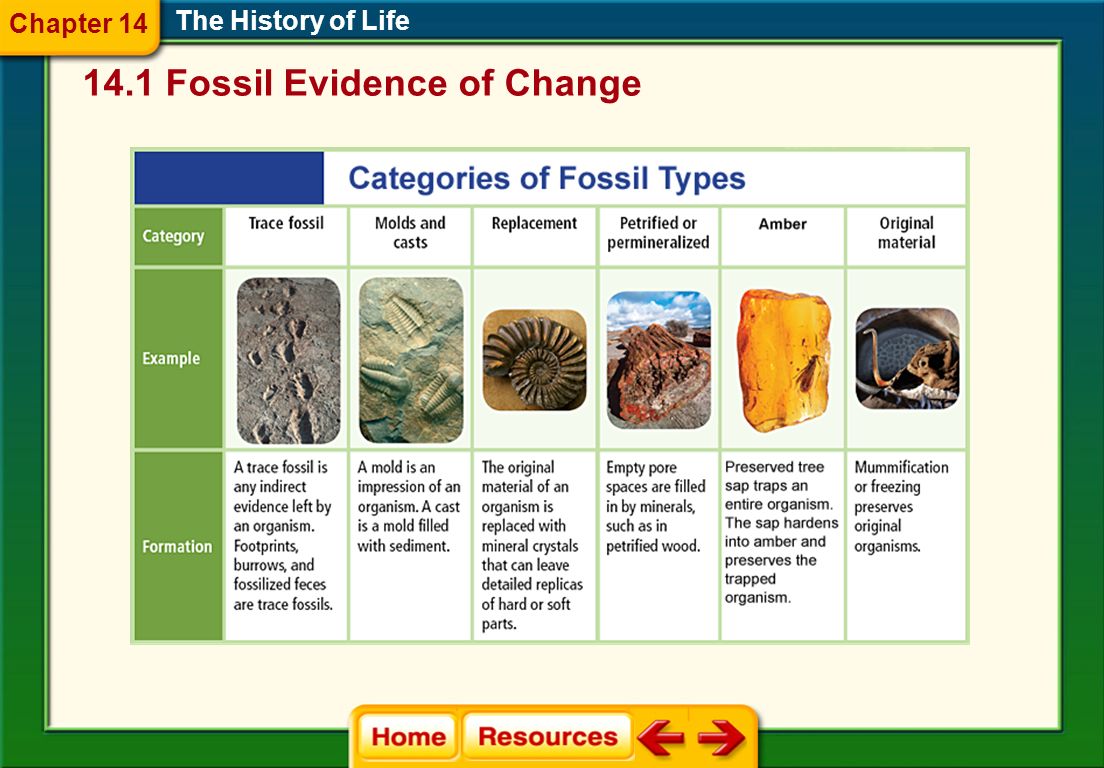The image size is (1104, 768).
Task: Click the 'A mold is an impression' description
Action: (x=408, y=506)
